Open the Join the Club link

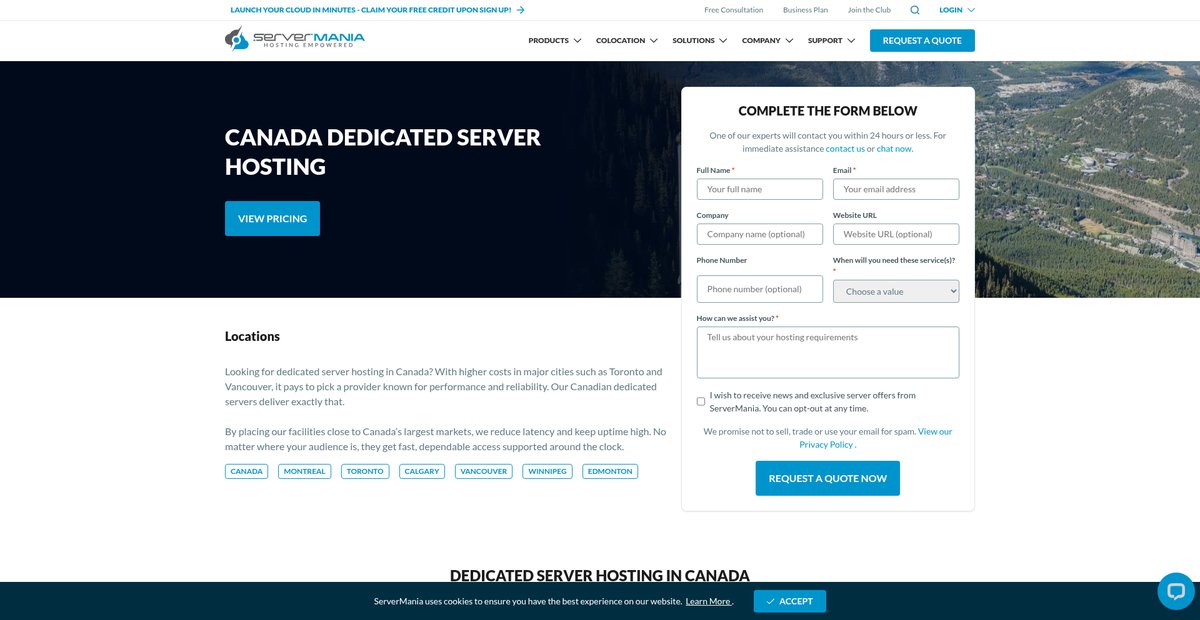pos(869,10)
